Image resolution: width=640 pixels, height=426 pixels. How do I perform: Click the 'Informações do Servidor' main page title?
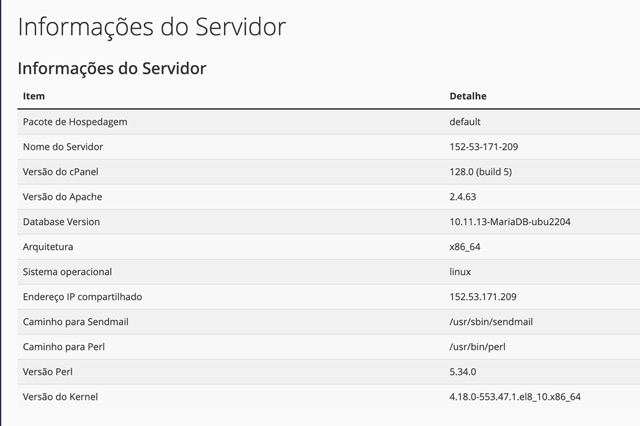152,27
